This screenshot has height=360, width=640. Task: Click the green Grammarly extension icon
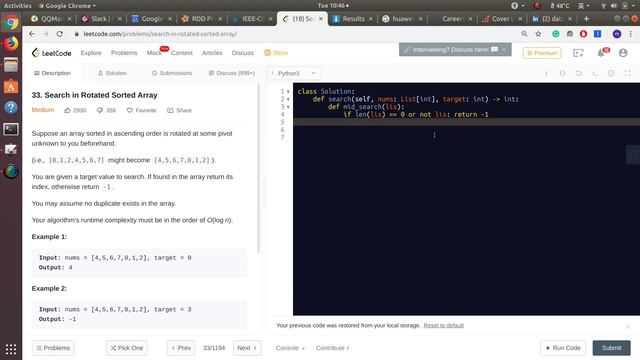(556, 34)
